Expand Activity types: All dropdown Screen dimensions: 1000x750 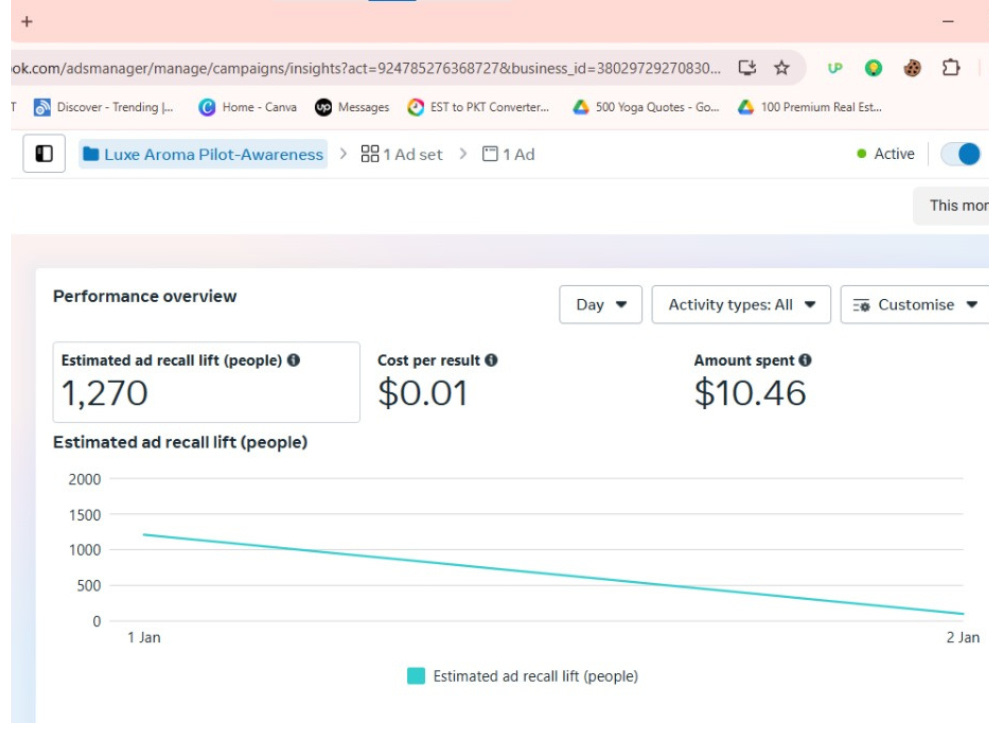click(741, 305)
